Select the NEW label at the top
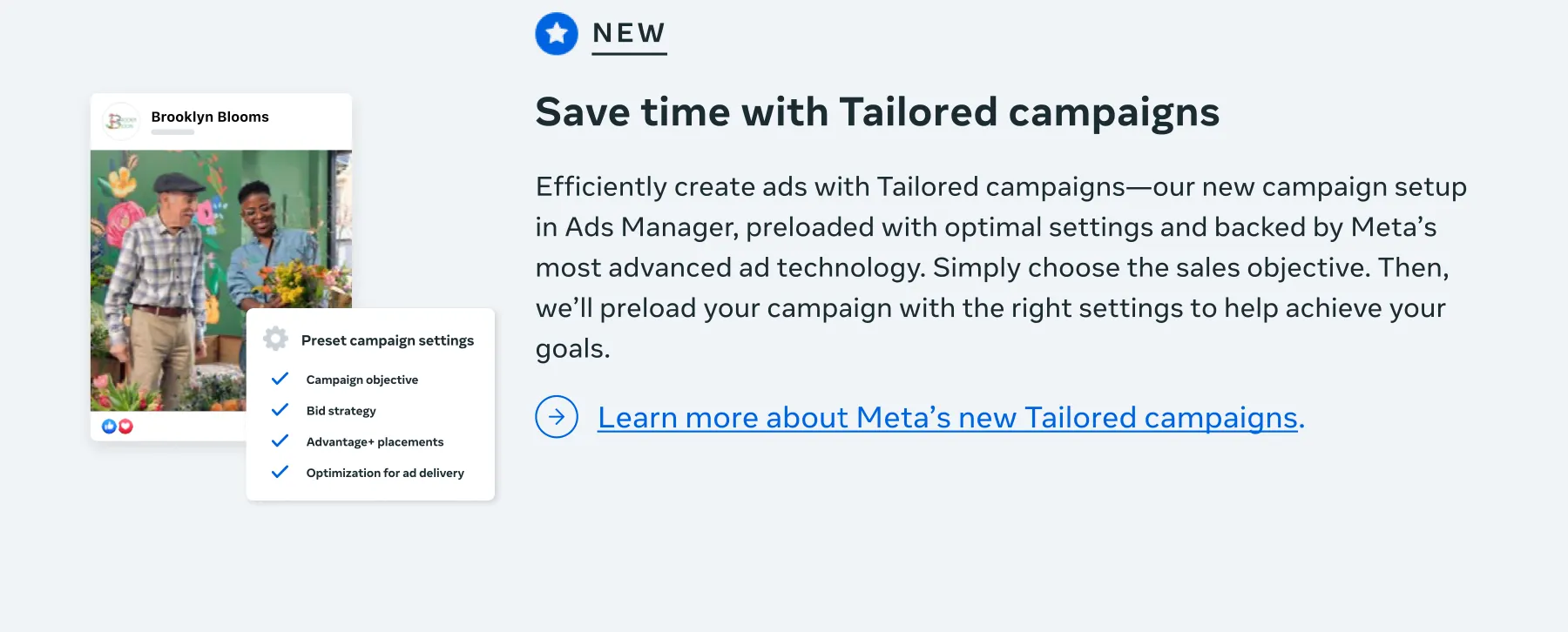 point(629,33)
